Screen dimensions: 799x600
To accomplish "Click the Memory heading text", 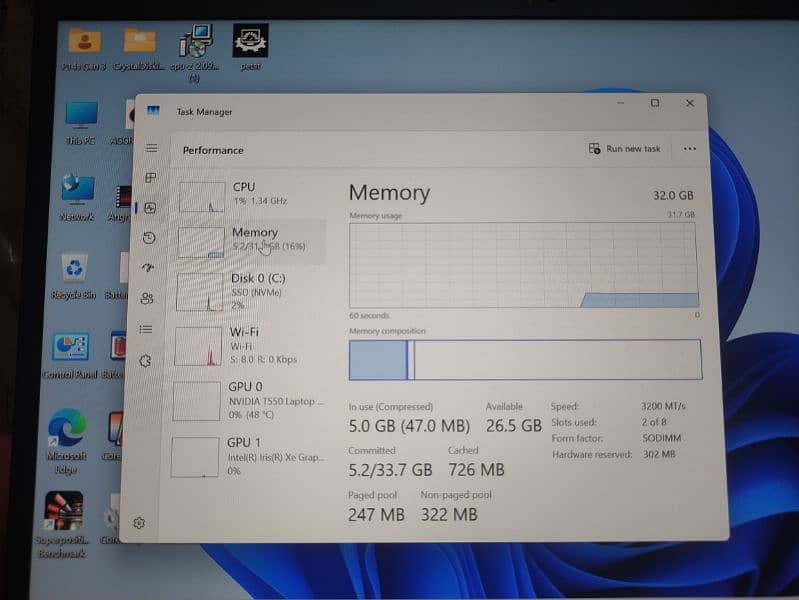I will (x=389, y=193).
